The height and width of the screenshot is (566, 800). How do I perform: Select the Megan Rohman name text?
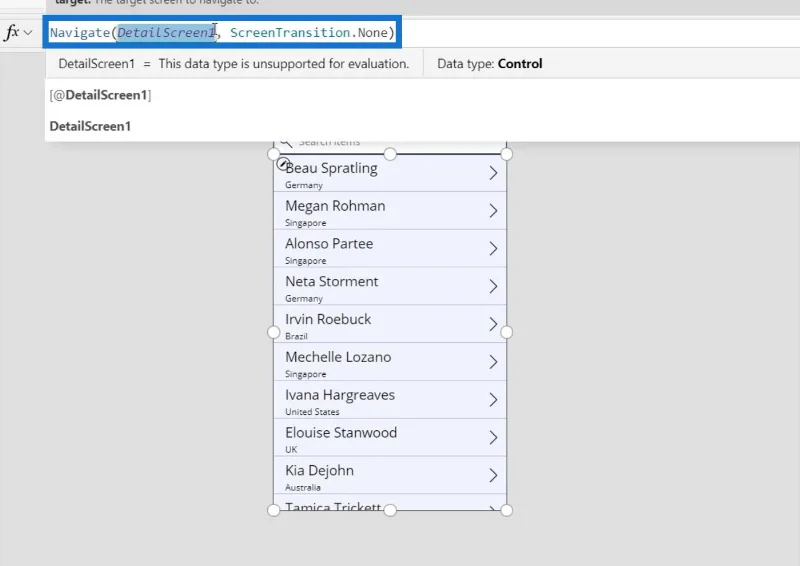coord(335,206)
